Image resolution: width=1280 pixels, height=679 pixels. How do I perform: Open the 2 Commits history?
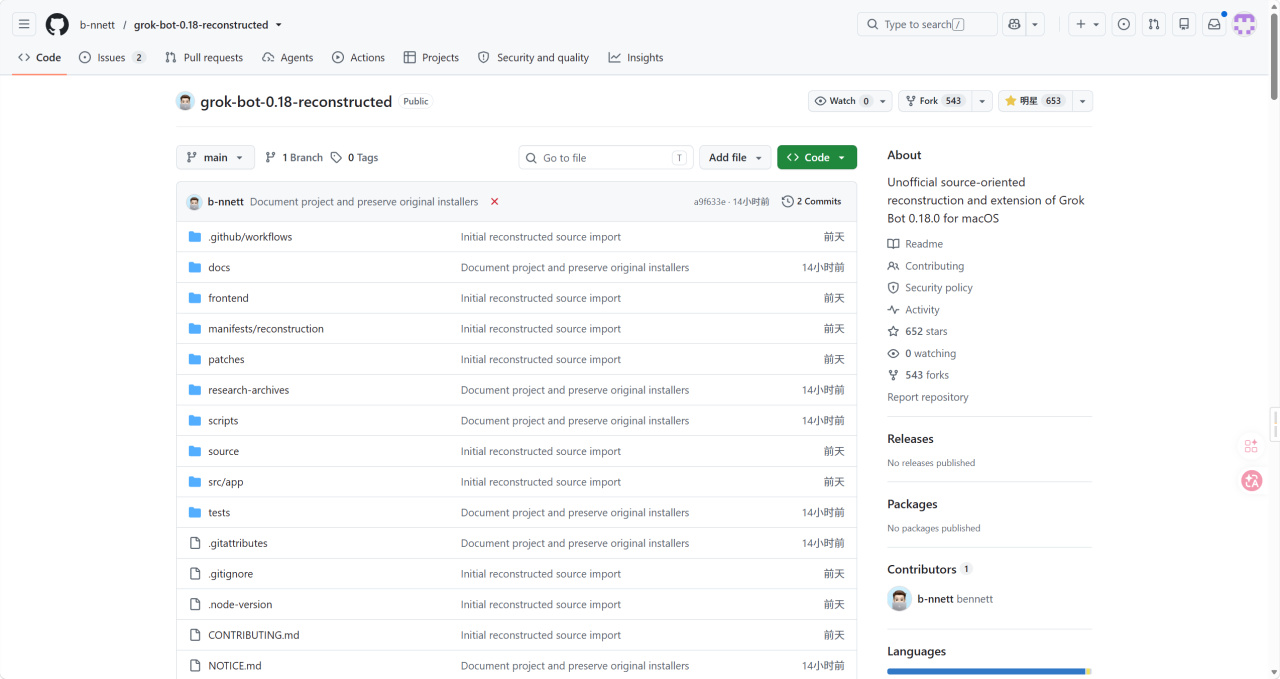click(x=812, y=201)
